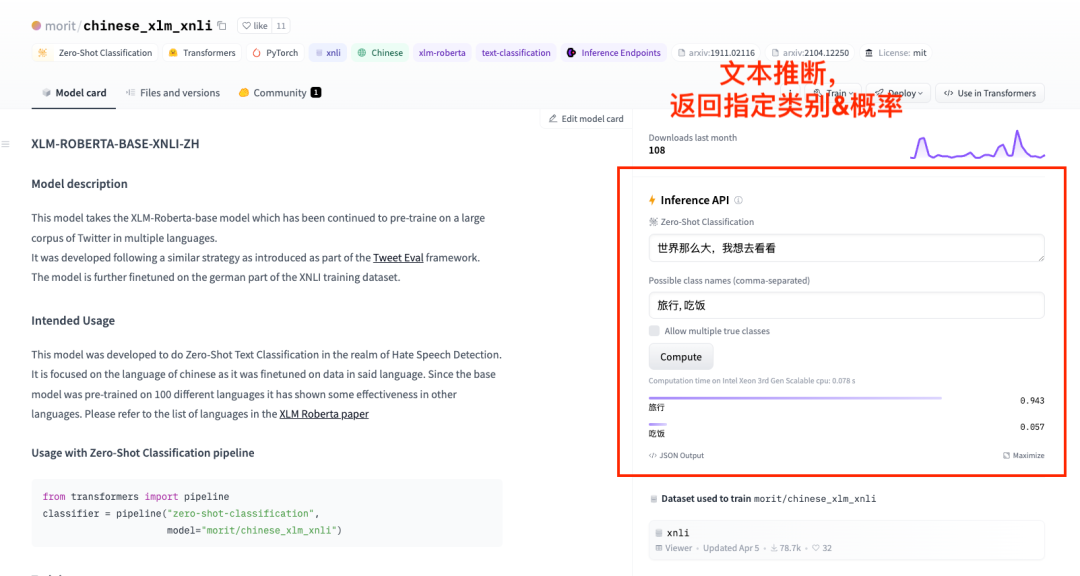The height and width of the screenshot is (576, 1080).
Task: Expand the left sidebar hamburger menu
Action: click(x=7, y=143)
